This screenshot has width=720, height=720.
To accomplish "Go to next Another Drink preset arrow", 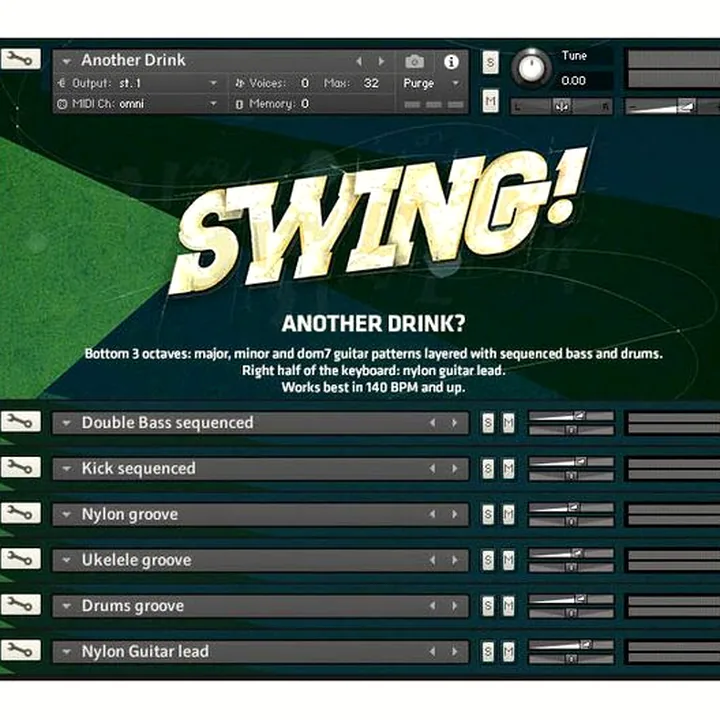I will click(x=381, y=61).
